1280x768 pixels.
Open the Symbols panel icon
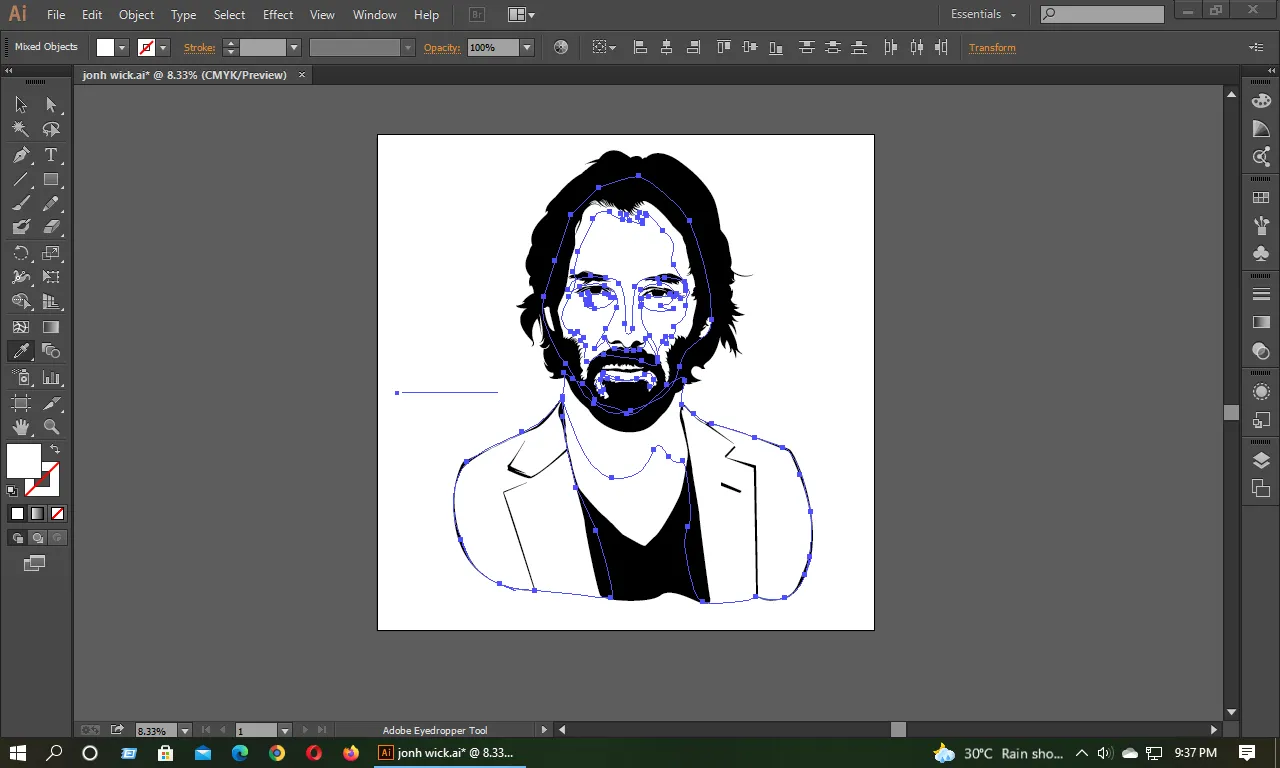pos(1261,254)
